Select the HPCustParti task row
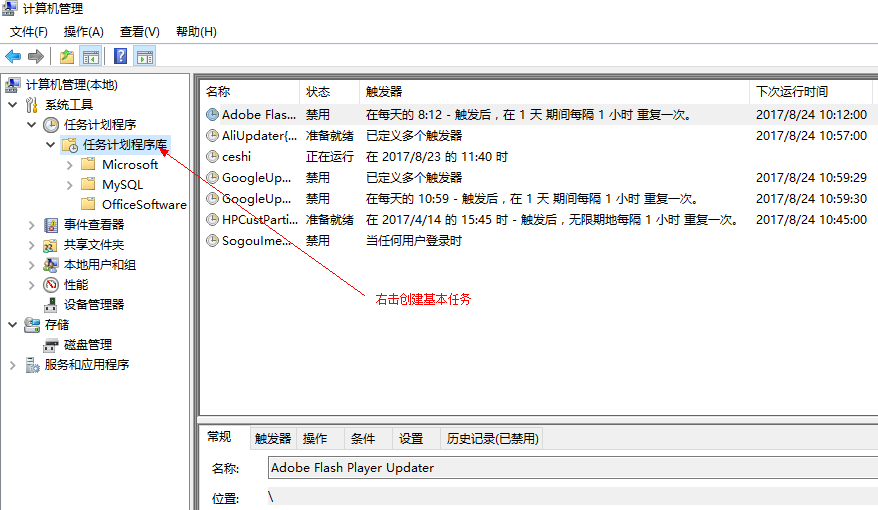The width and height of the screenshot is (878, 510). tap(539, 219)
